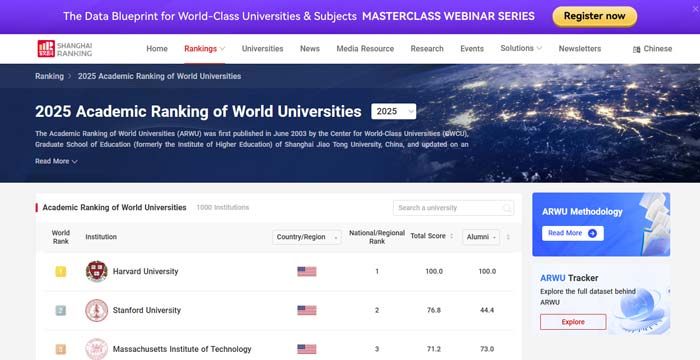The height and width of the screenshot is (360, 700).
Task: Open the Research nav item
Action: click(x=427, y=49)
